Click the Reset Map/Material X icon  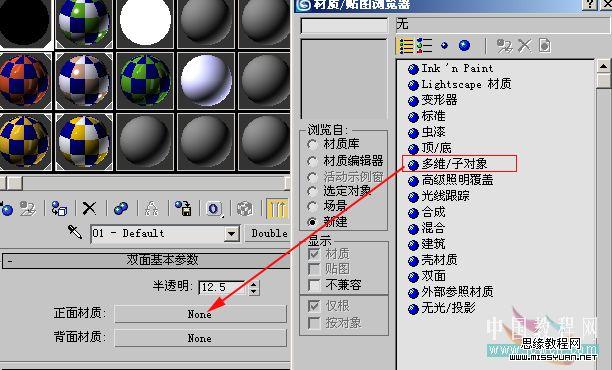point(89,209)
